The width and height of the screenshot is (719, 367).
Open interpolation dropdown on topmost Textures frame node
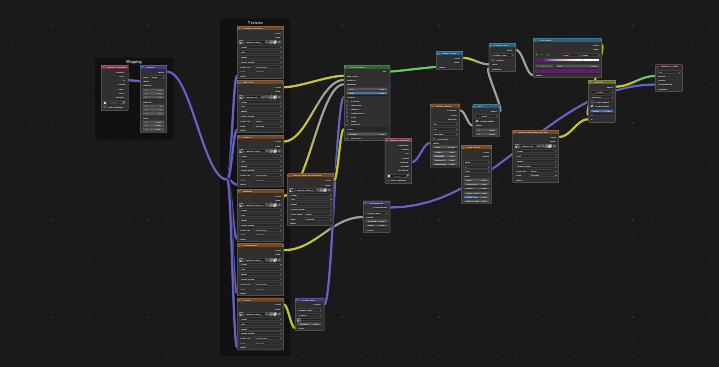point(260,47)
